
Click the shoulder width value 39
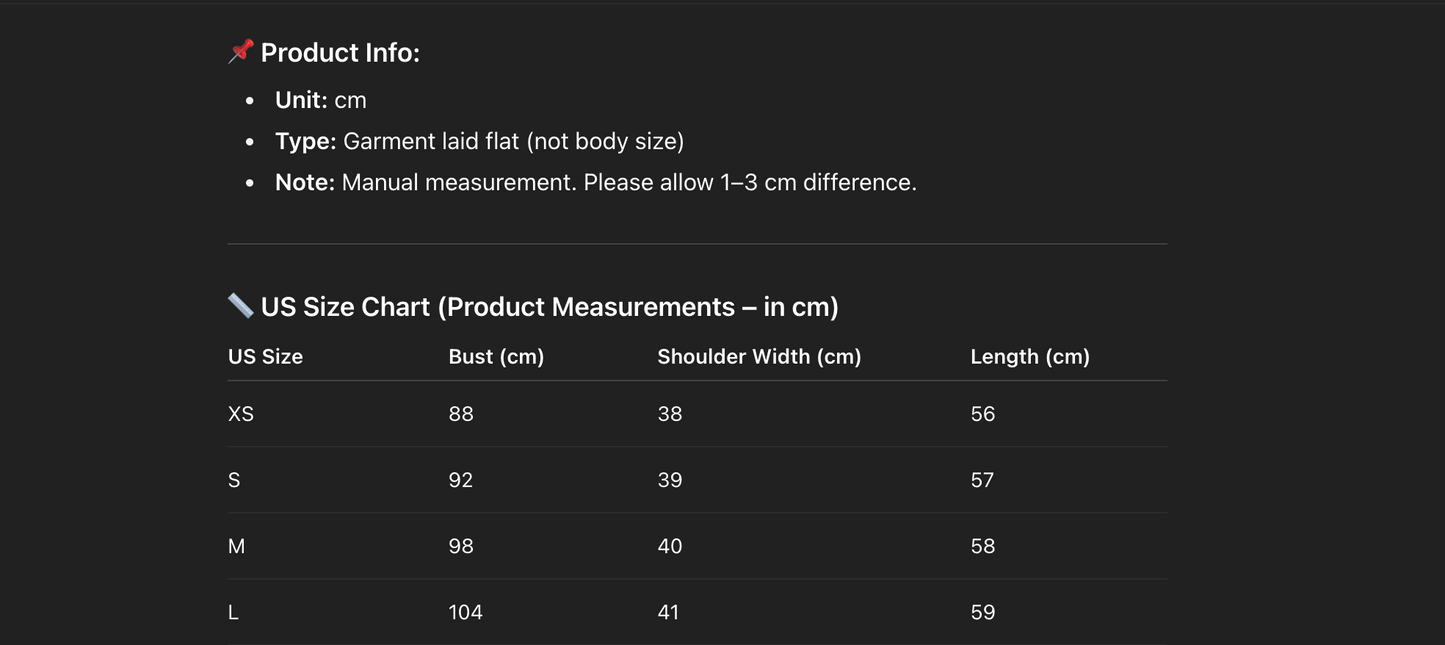point(670,480)
